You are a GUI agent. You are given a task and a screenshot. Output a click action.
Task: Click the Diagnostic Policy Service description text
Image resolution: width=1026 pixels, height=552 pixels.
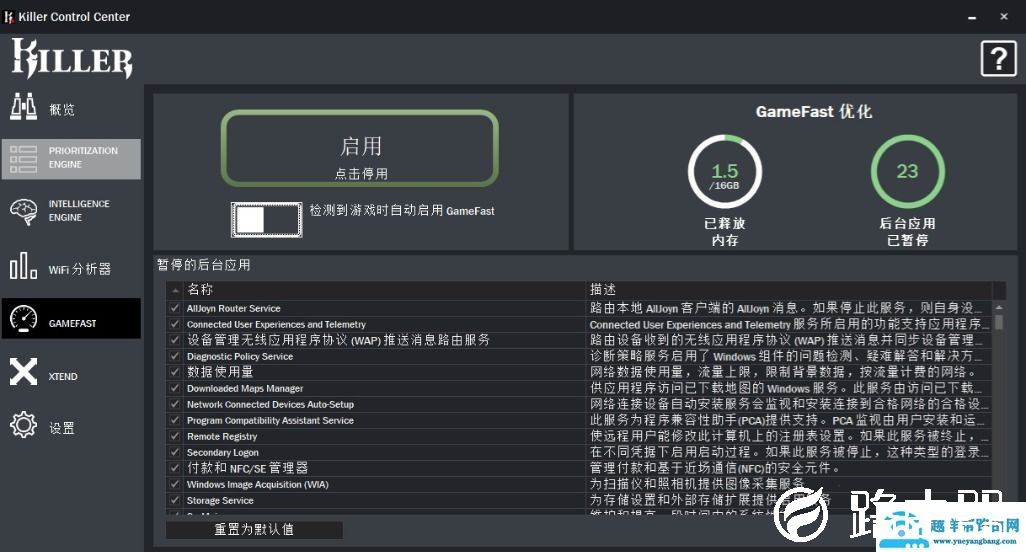coord(787,356)
